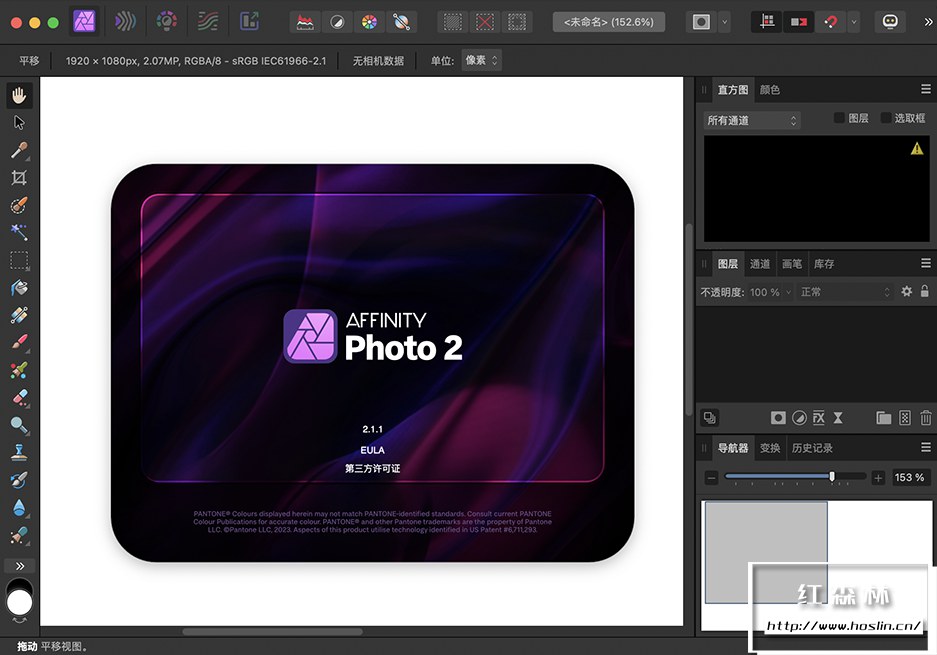This screenshot has height=655, width=937.
Task: Switch to the 变换 tab
Action: coord(770,448)
